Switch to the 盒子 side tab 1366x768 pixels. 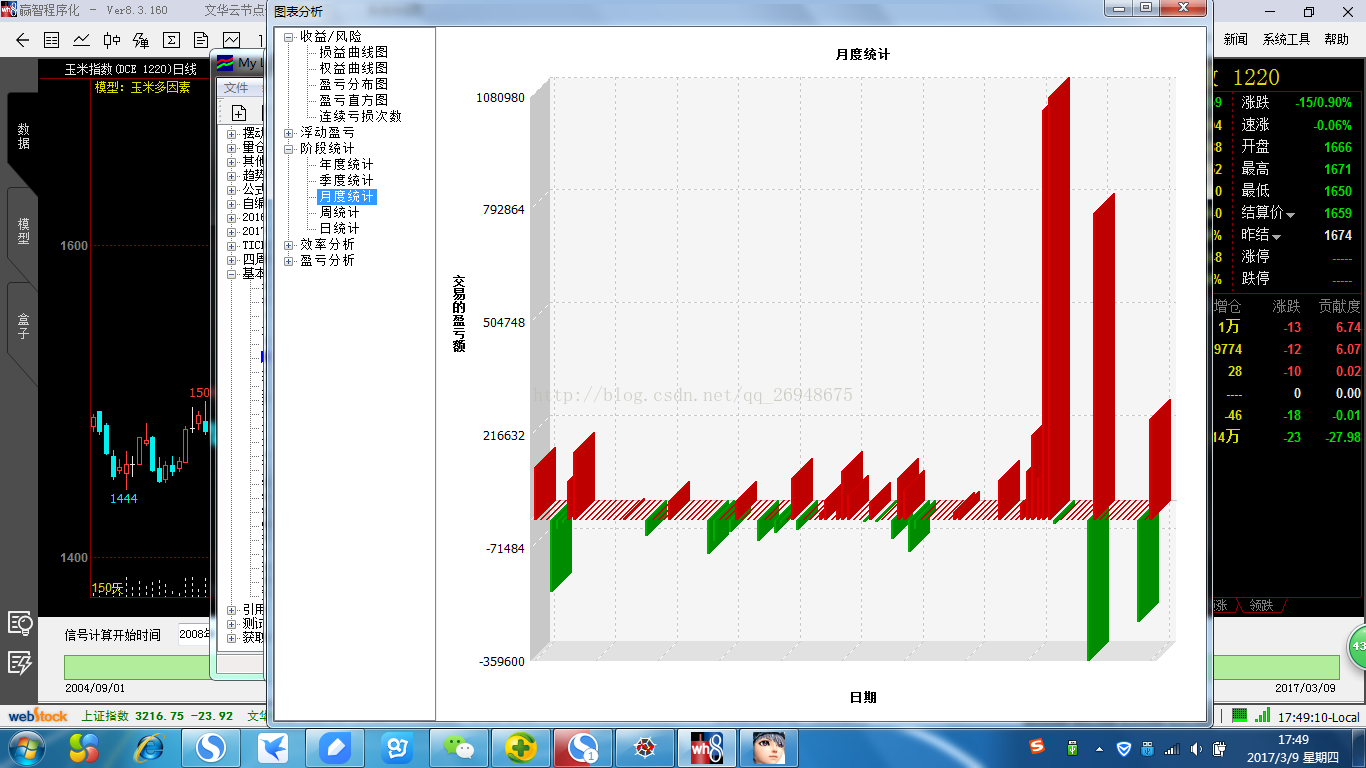point(23,327)
